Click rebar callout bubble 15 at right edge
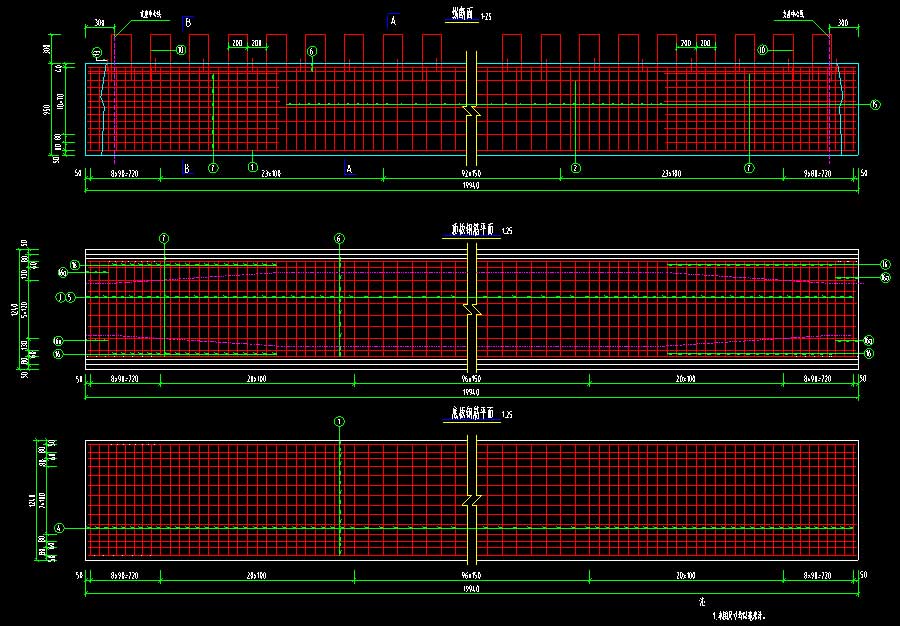The image size is (900, 626). pos(875,104)
